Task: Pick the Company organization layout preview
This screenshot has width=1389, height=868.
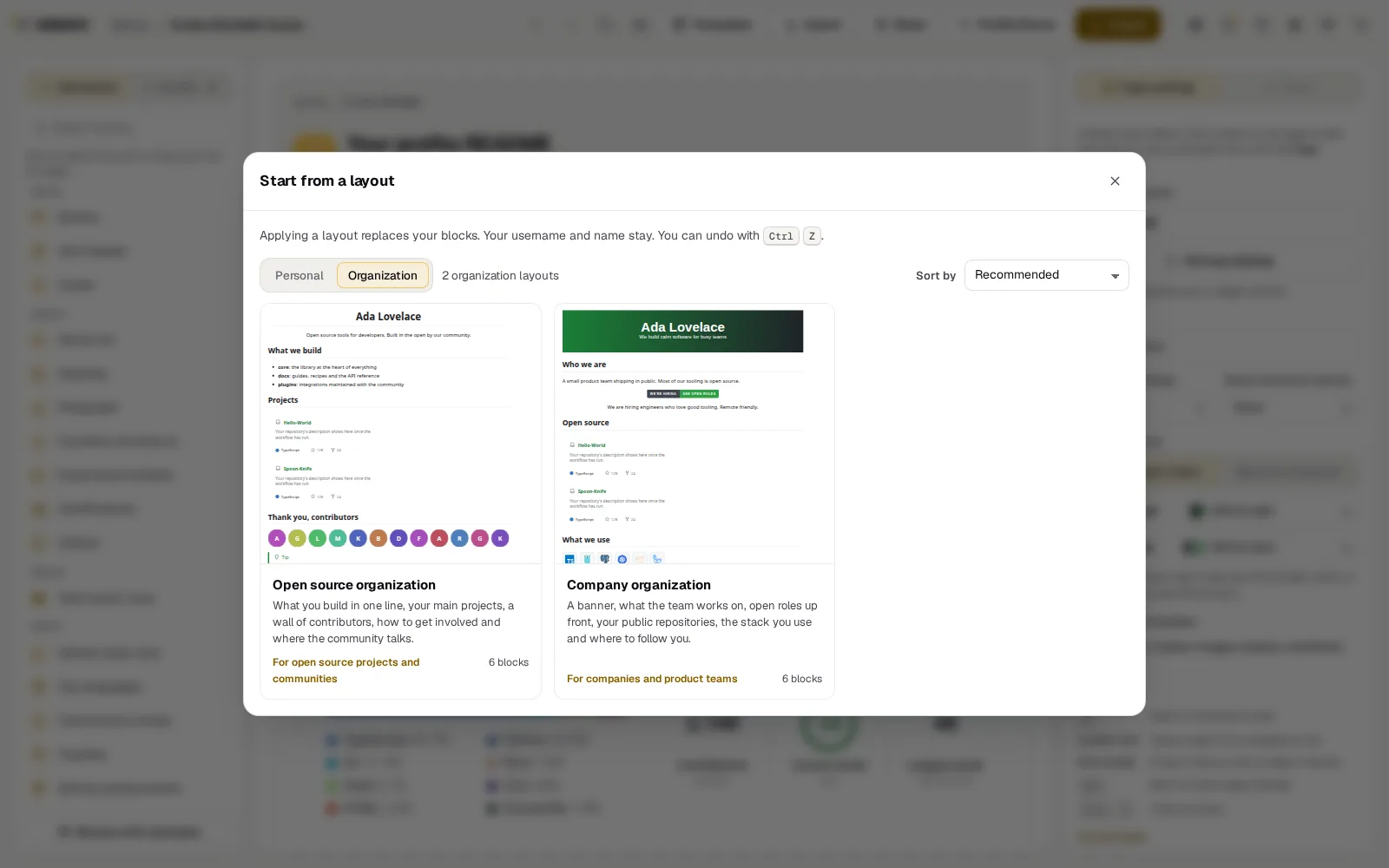Action: coord(694,434)
